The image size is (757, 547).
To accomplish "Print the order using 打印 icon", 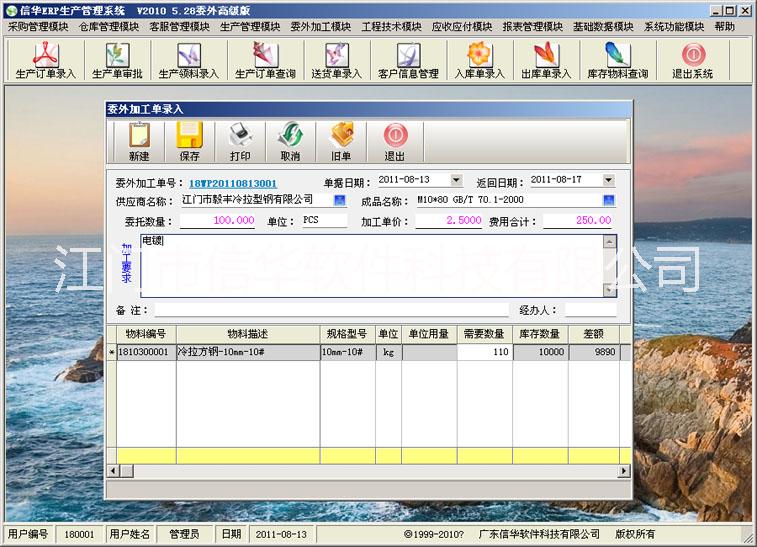I will point(240,141).
